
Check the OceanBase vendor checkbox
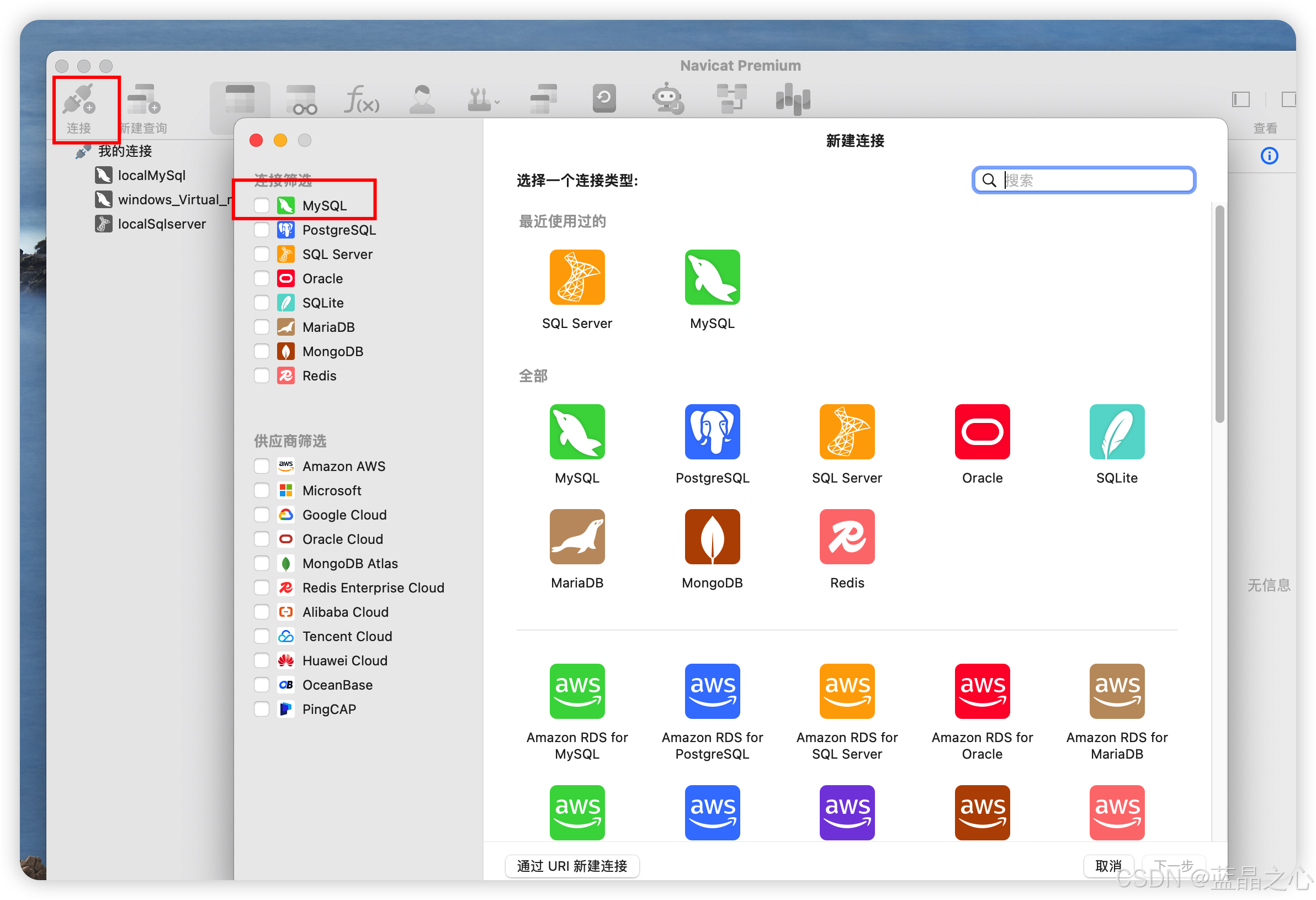click(x=262, y=686)
